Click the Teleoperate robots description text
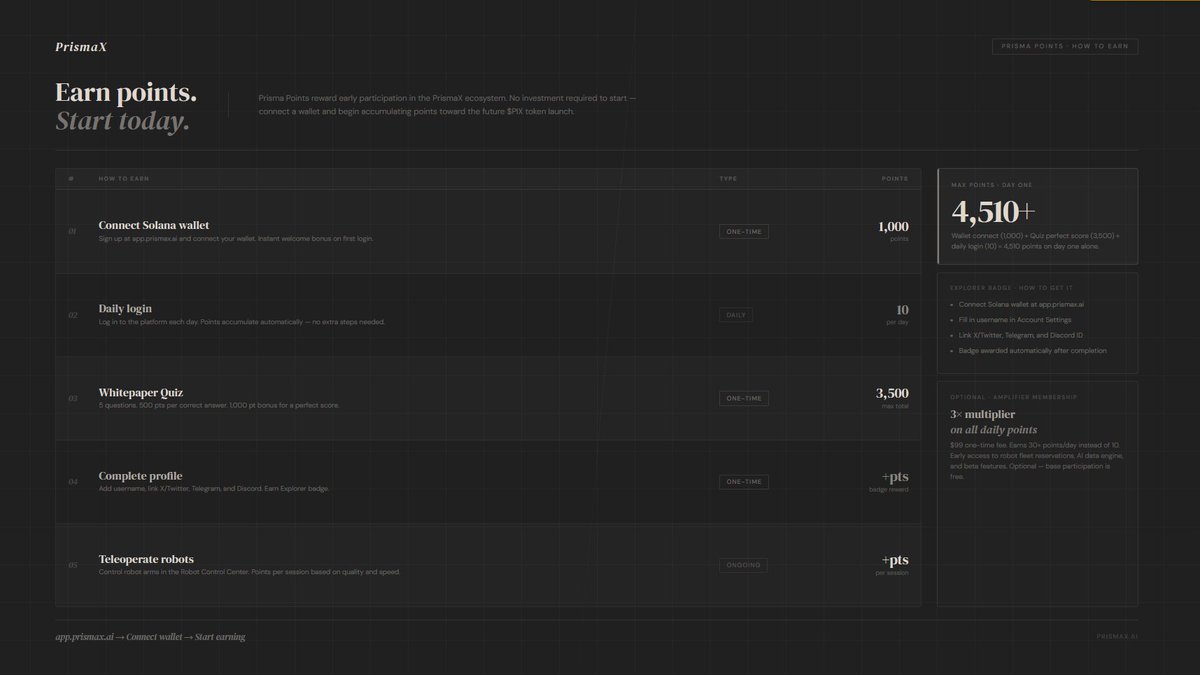 [x=250, y=572]
